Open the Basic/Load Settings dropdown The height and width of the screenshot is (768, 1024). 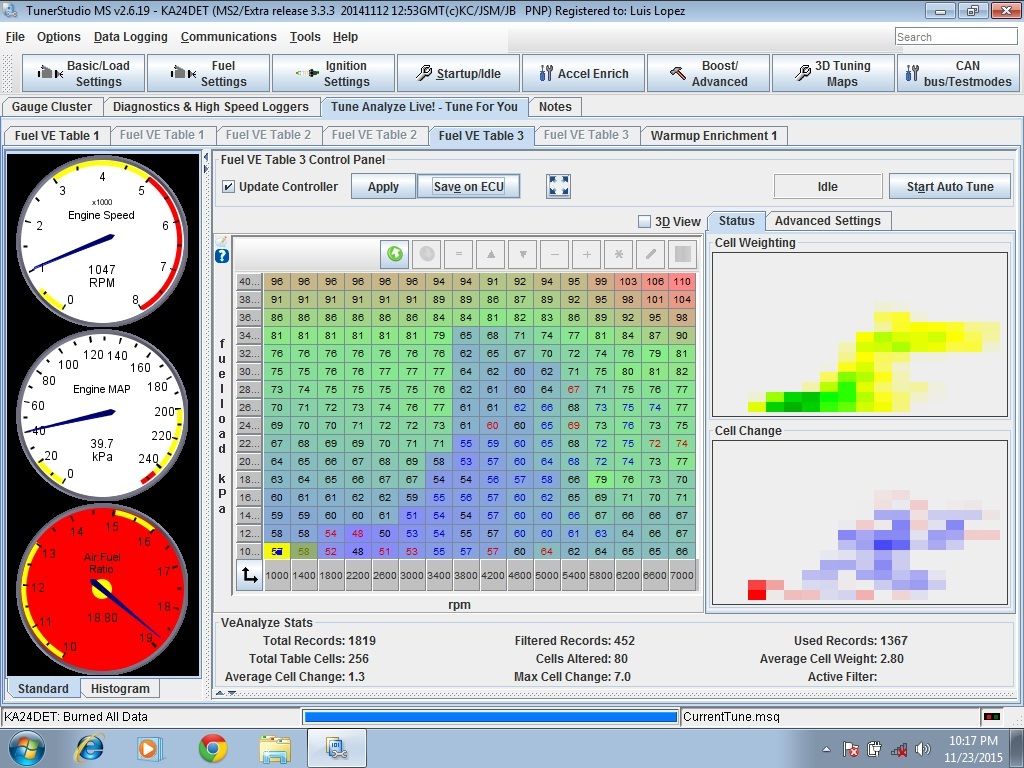pyautogui.click(x=83, y=73)
